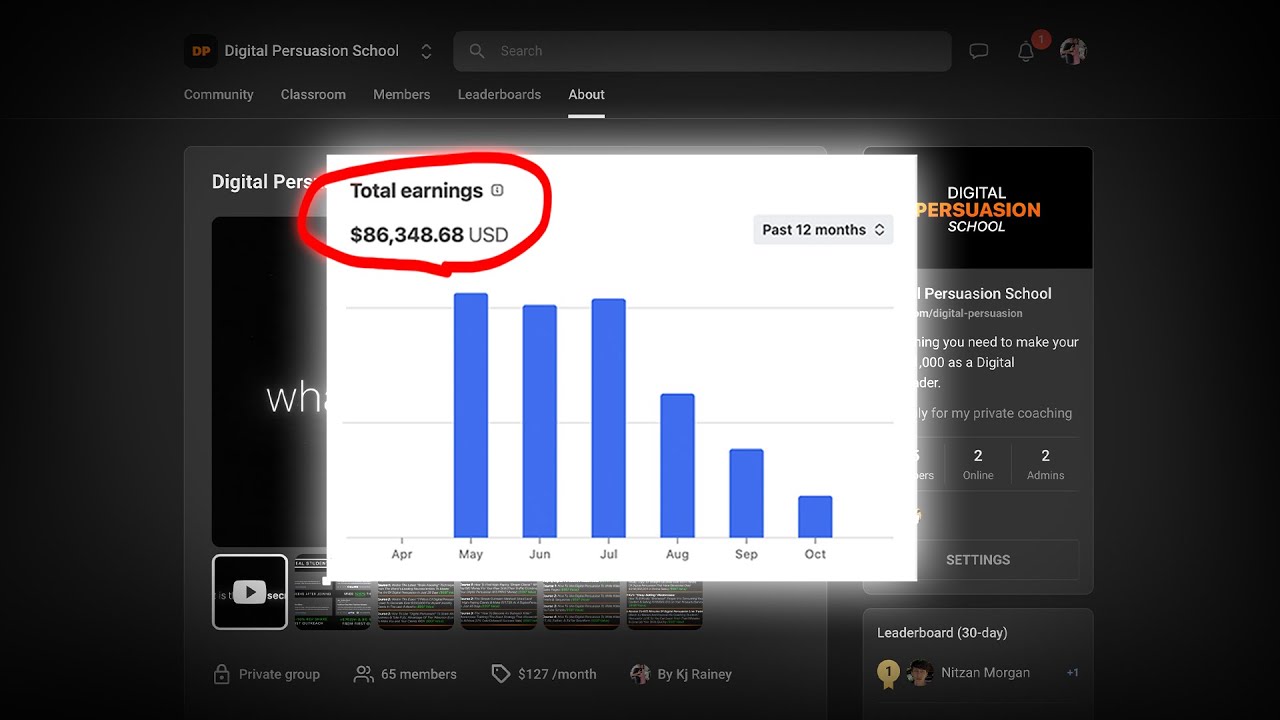The height and width of the screenshot is (720, 1280).
Task: Play the video thumbnail with YouTube icon
Action: (250, 592)
